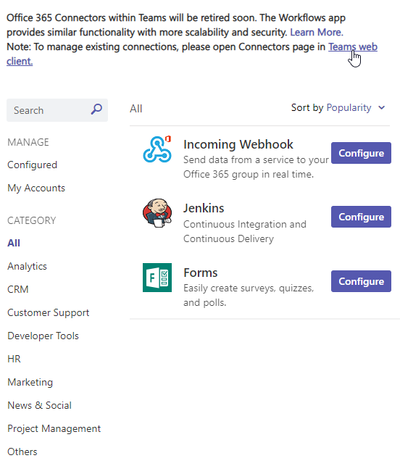Click the Incoming Webhook connector icon
Screen dimensions: 400x461
point(157,149)
